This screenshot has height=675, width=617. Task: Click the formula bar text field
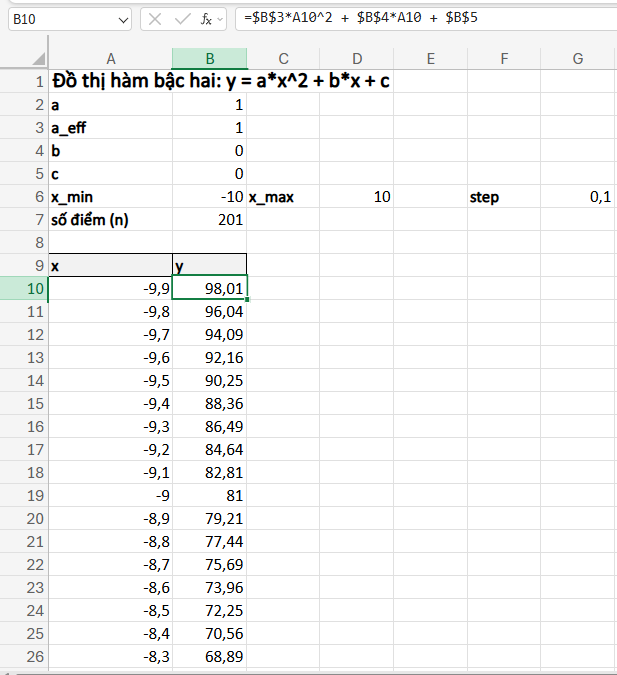(426, 19)
